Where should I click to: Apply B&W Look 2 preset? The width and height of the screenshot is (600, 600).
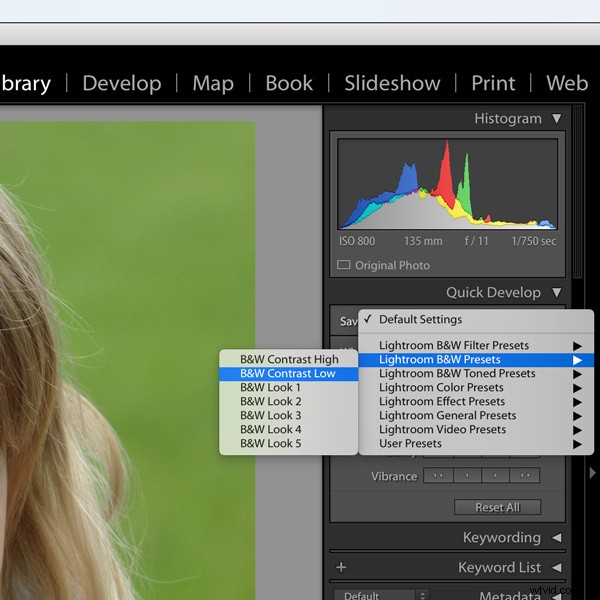289,401
